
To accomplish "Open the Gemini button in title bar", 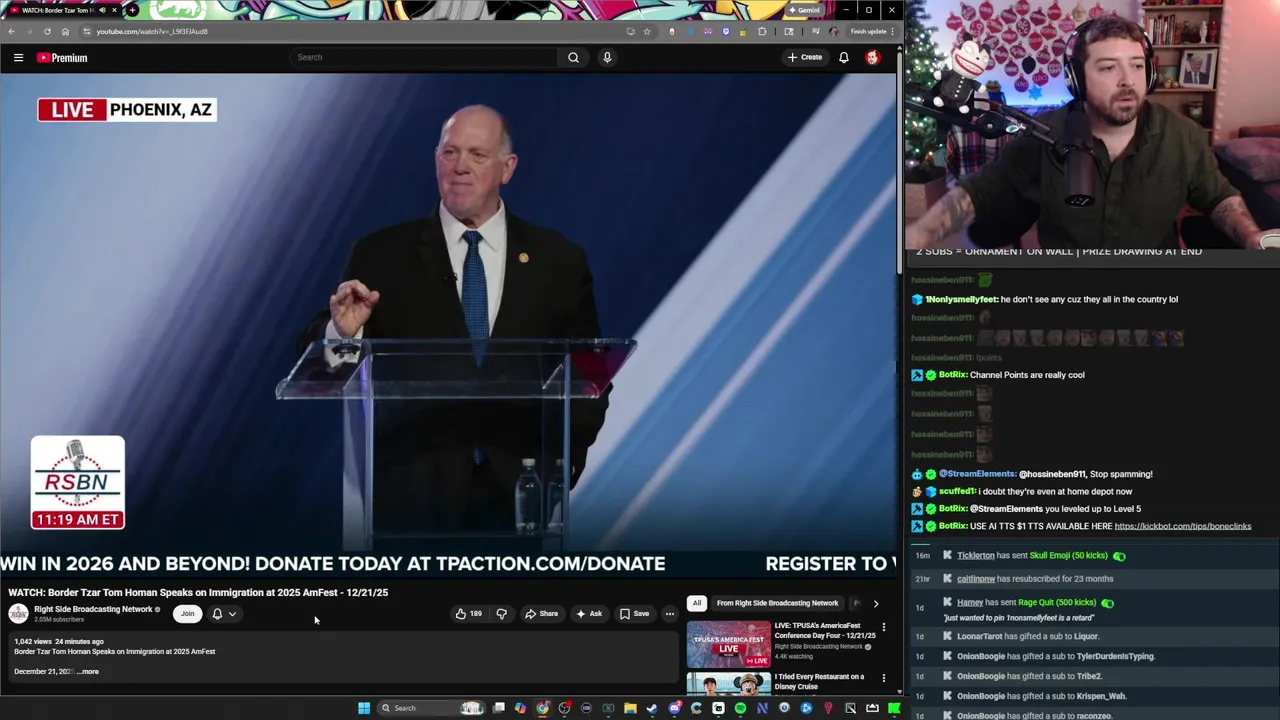I will click(x=804, y=10).
